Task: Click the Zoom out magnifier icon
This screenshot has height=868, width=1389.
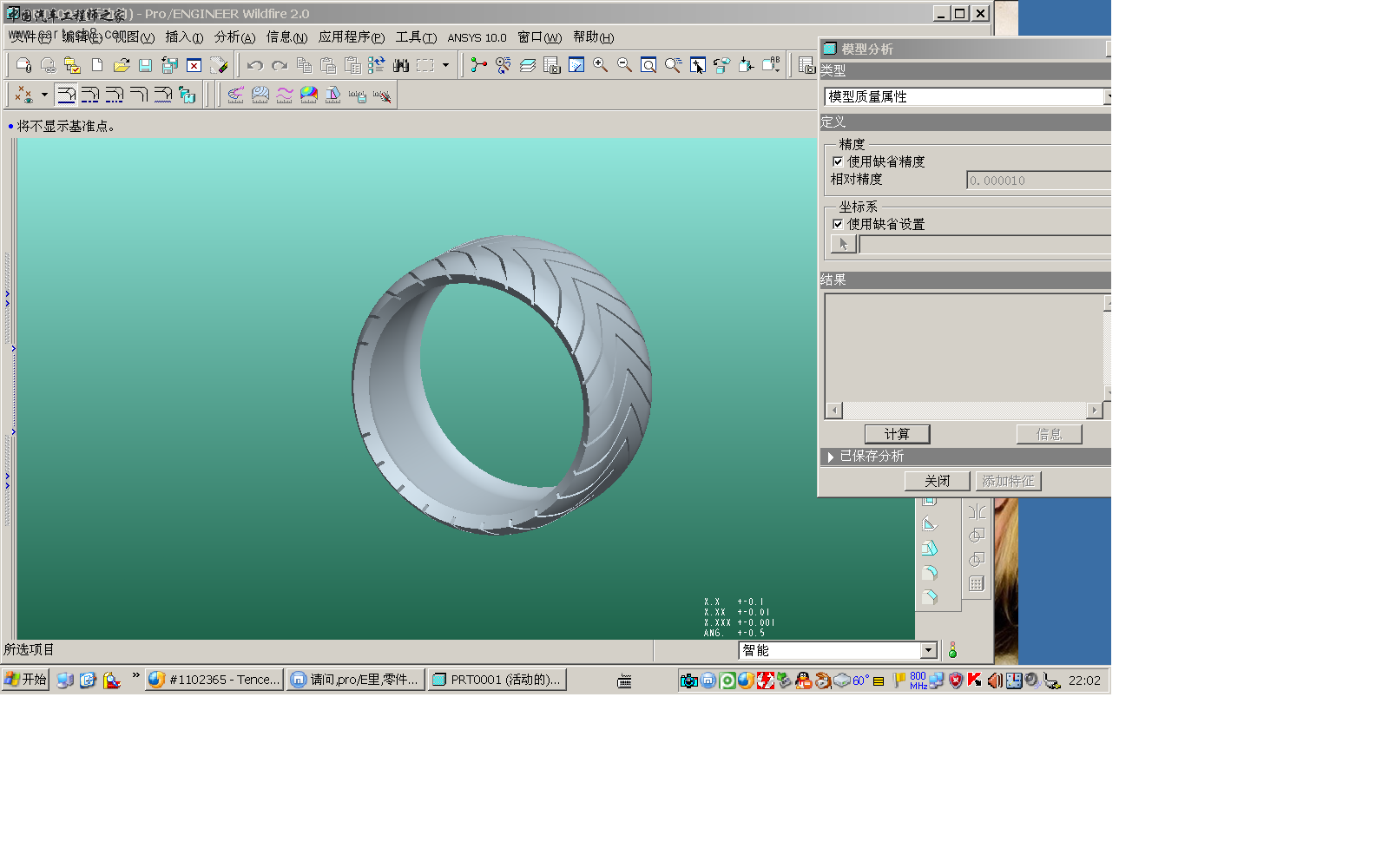Action: [625, 65]
